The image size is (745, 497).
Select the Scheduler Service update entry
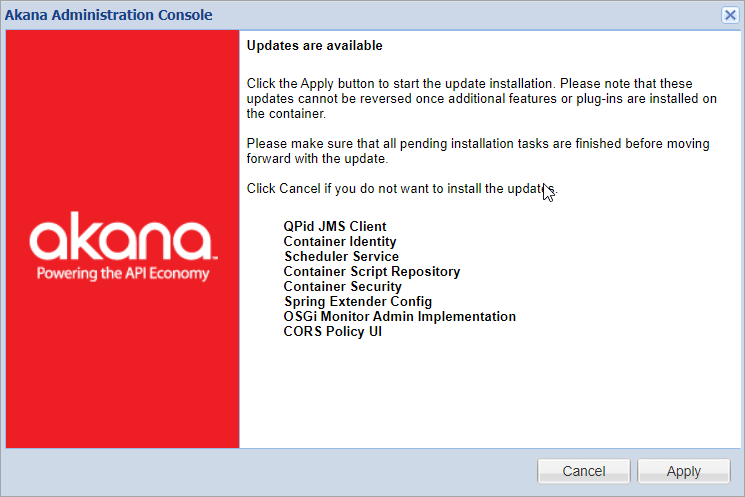(x=341, y=257)
